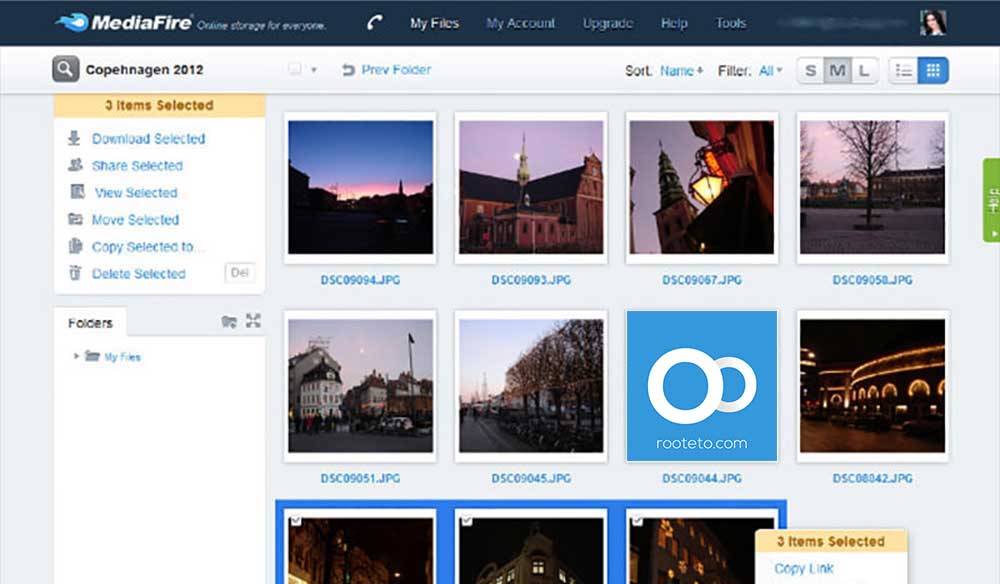
Task: Uncheck the third selected photo's checkbox
Action: pos(637,521)
